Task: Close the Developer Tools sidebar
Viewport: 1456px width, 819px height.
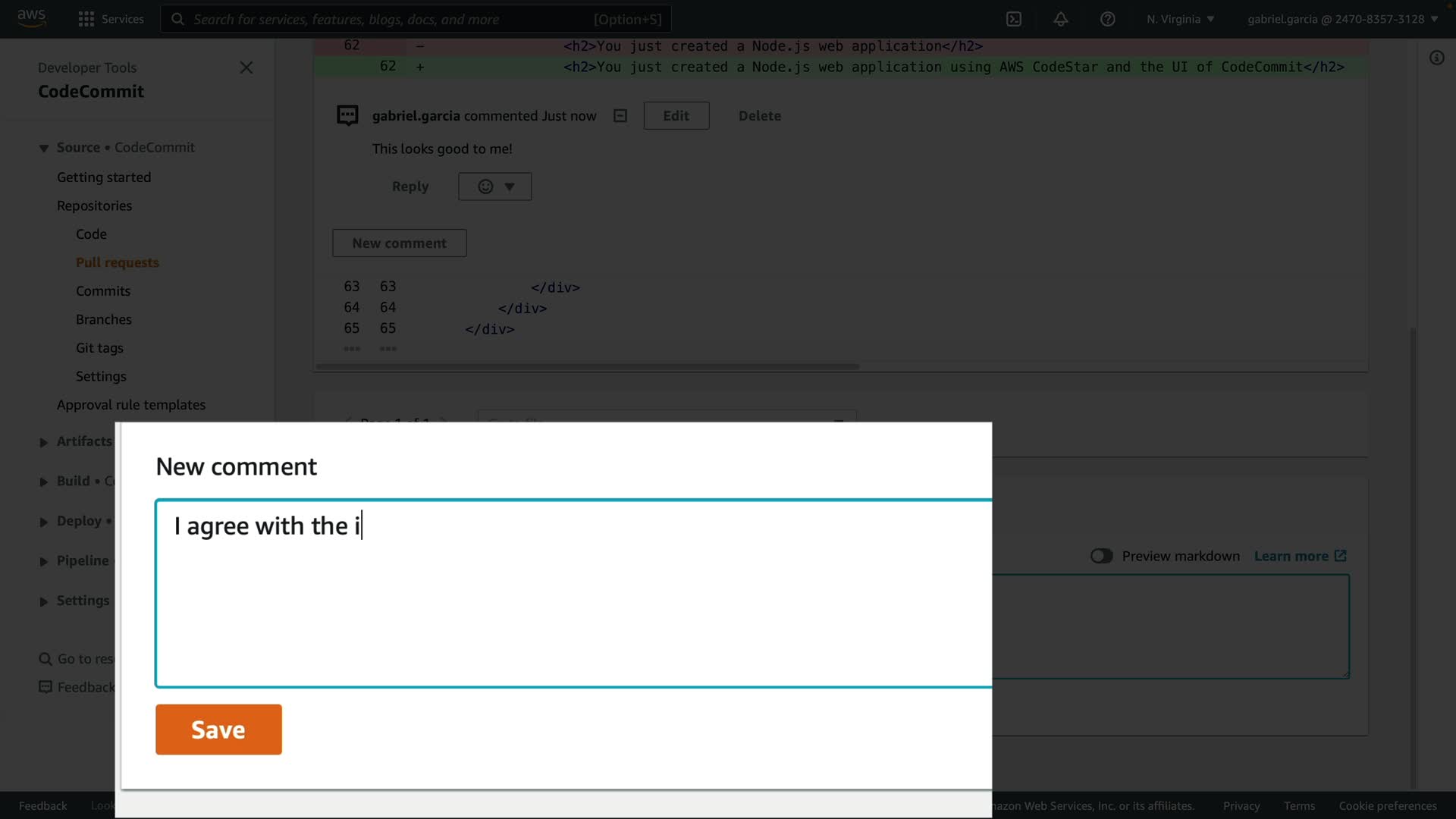Action: (x=246, y=67)
